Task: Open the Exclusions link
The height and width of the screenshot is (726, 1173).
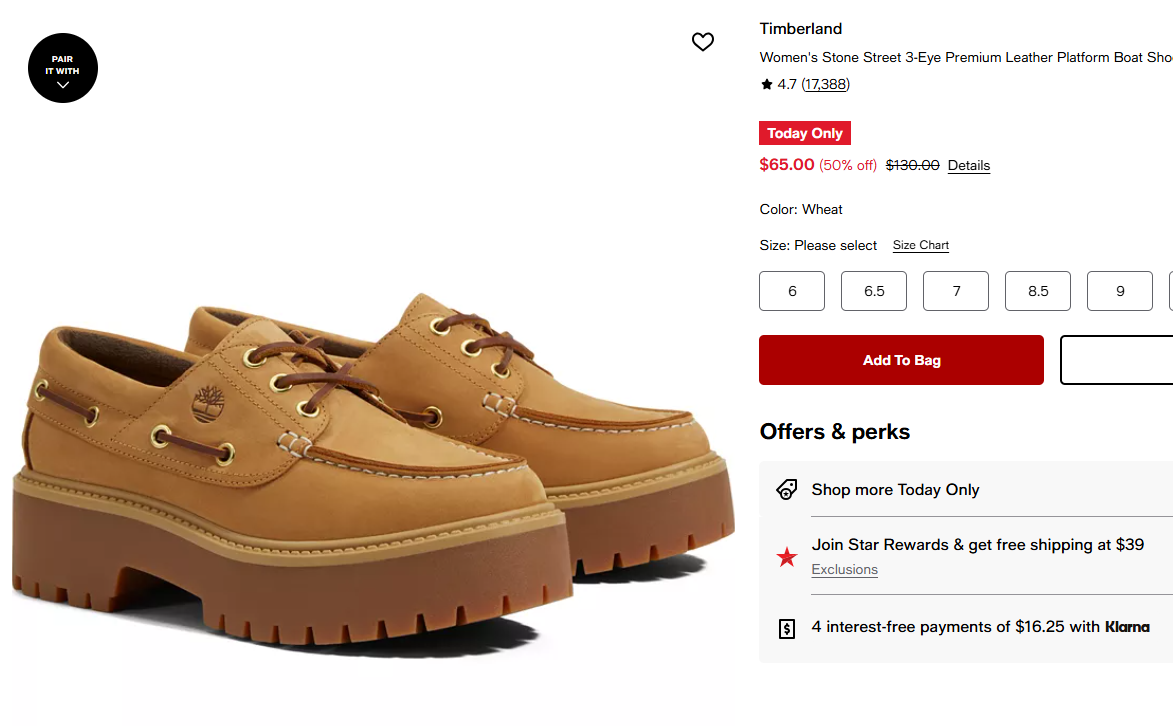Action: tap(845, 570)
